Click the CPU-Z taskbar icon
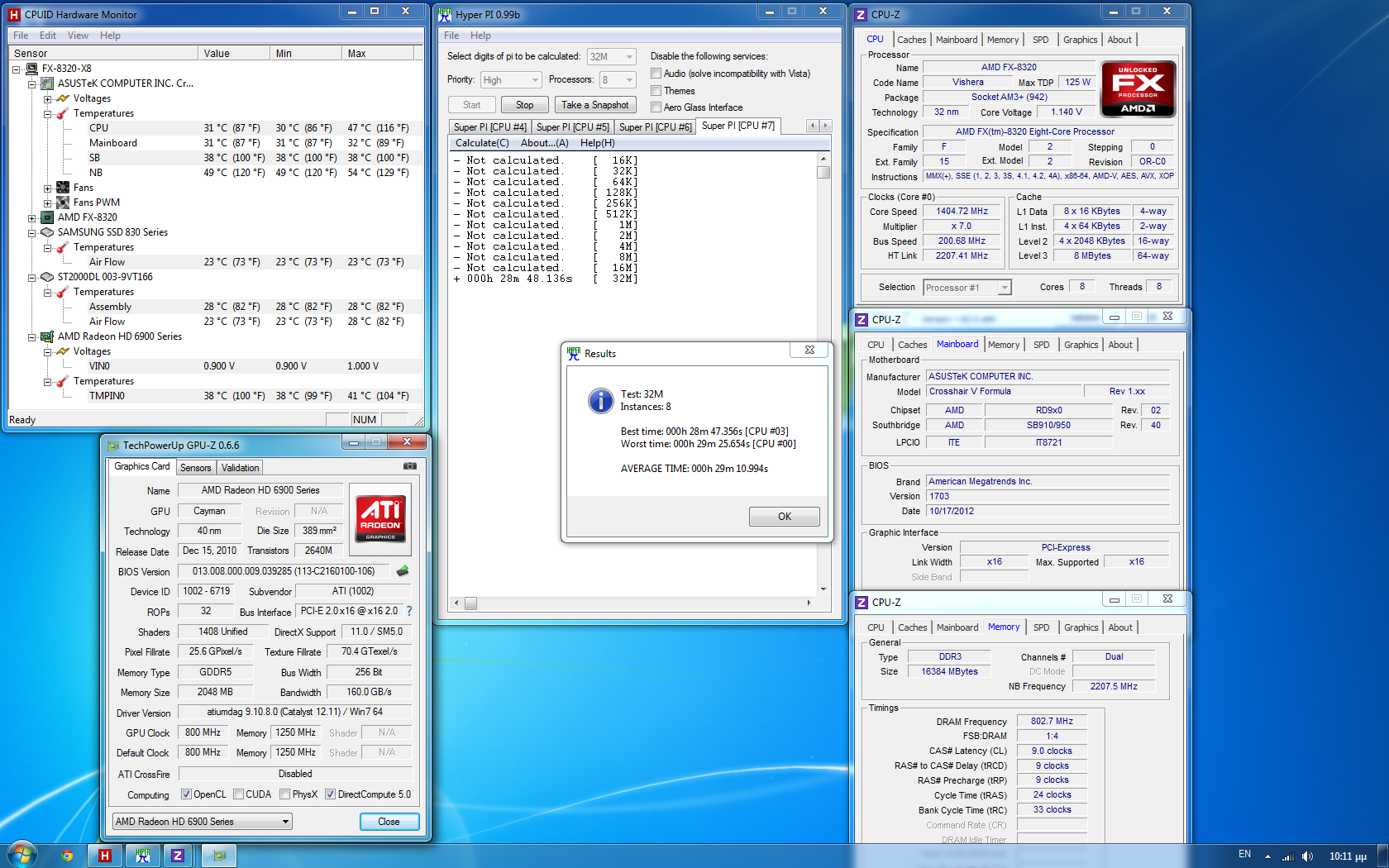The height and width of the screenshot is (868, 1389). coord(178,856)
